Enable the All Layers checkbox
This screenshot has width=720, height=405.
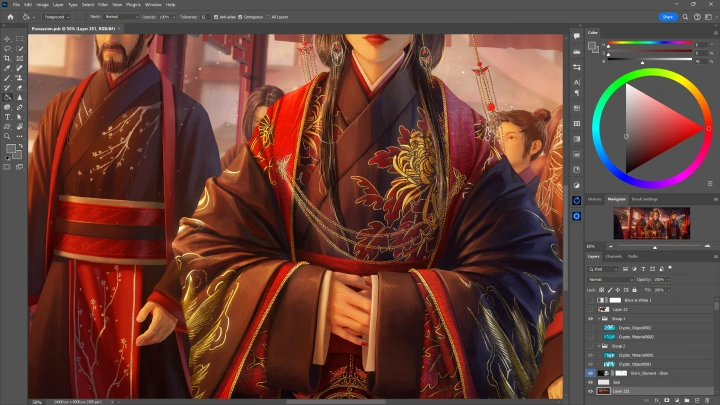268,17
